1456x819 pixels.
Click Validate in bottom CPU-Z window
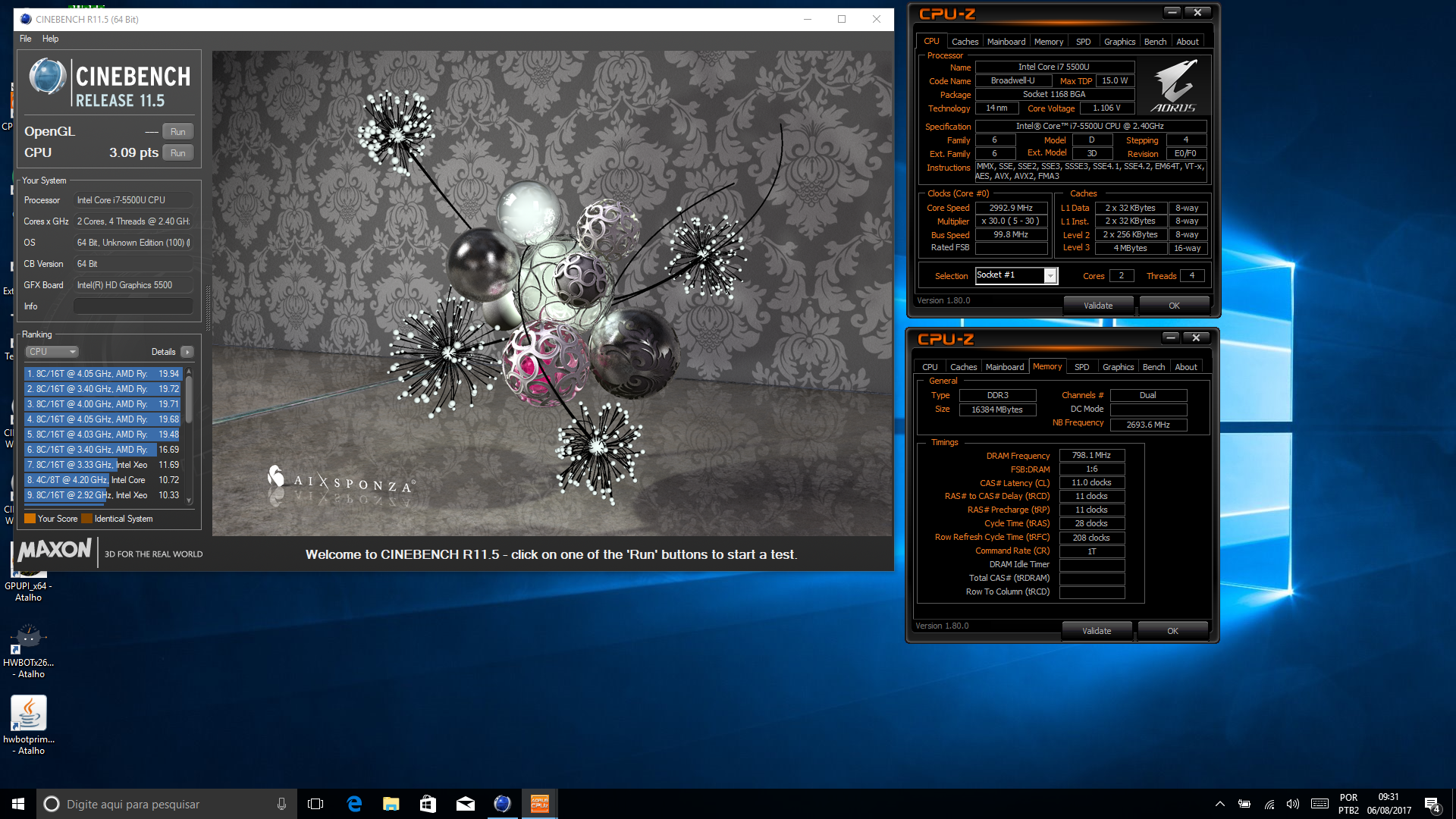coord(1097,631)
